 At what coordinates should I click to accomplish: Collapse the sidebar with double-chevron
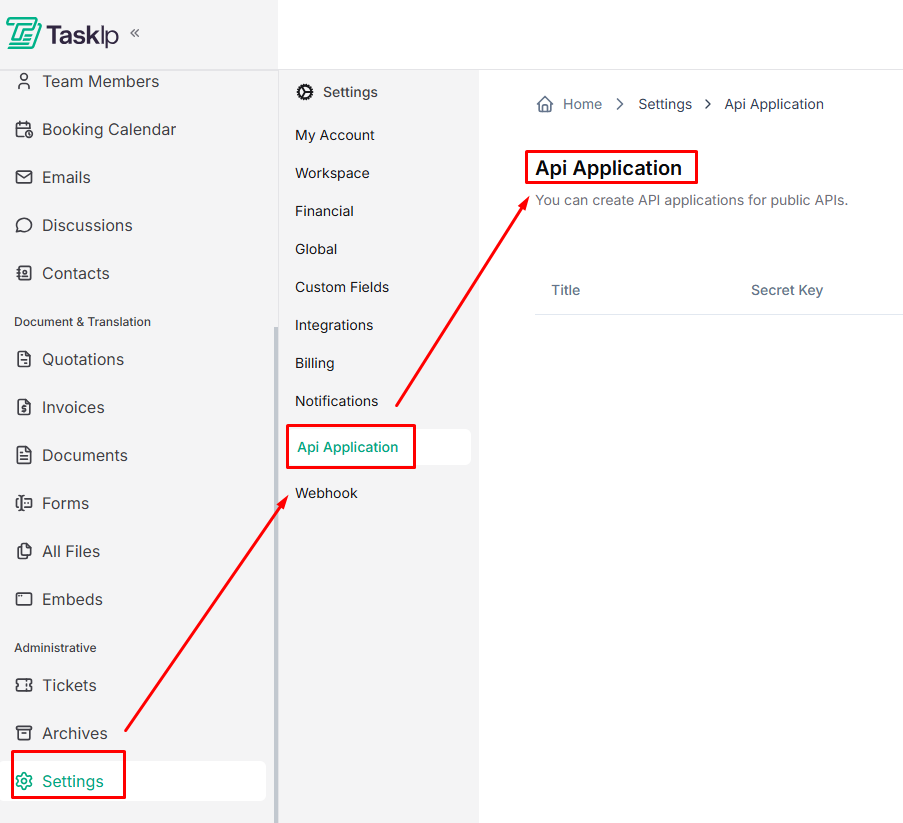coord(135,33)
